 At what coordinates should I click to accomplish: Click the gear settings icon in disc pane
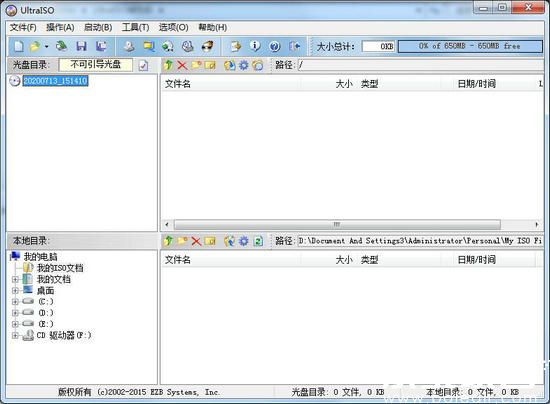pos(243,65)
